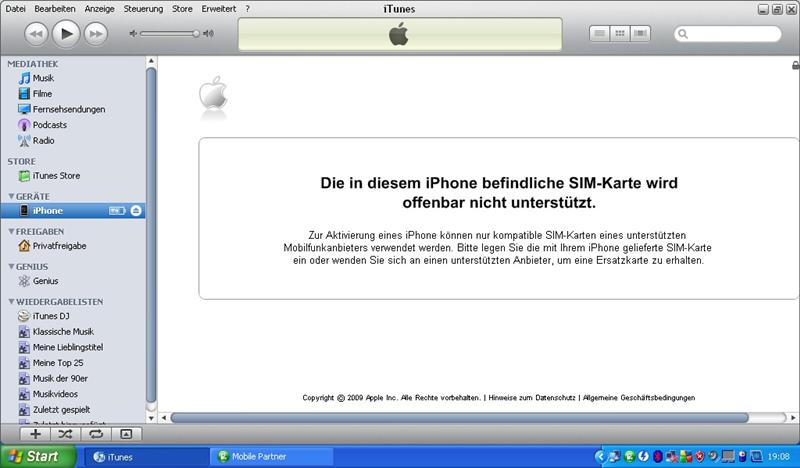Expand hidden system tray icons
The width and height of the screenshot is (800, 468).
click(600, 456)
